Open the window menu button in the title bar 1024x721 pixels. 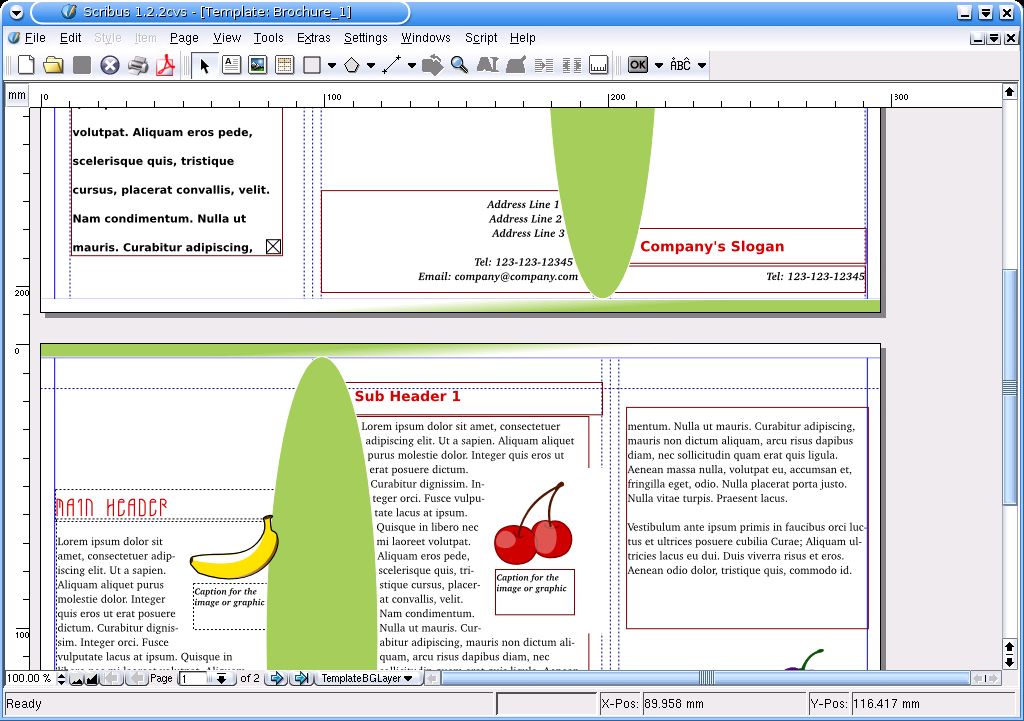(x=16, y=12)
